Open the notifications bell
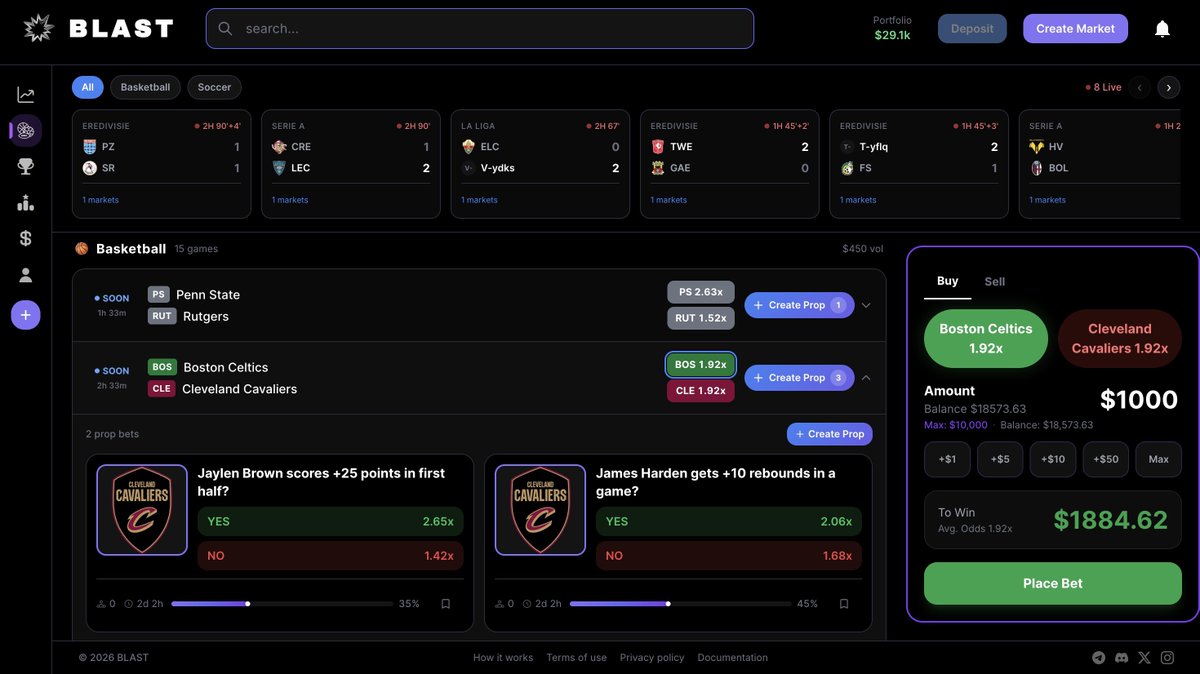This screenshot has height=674, width=1200. [1162, 29]
